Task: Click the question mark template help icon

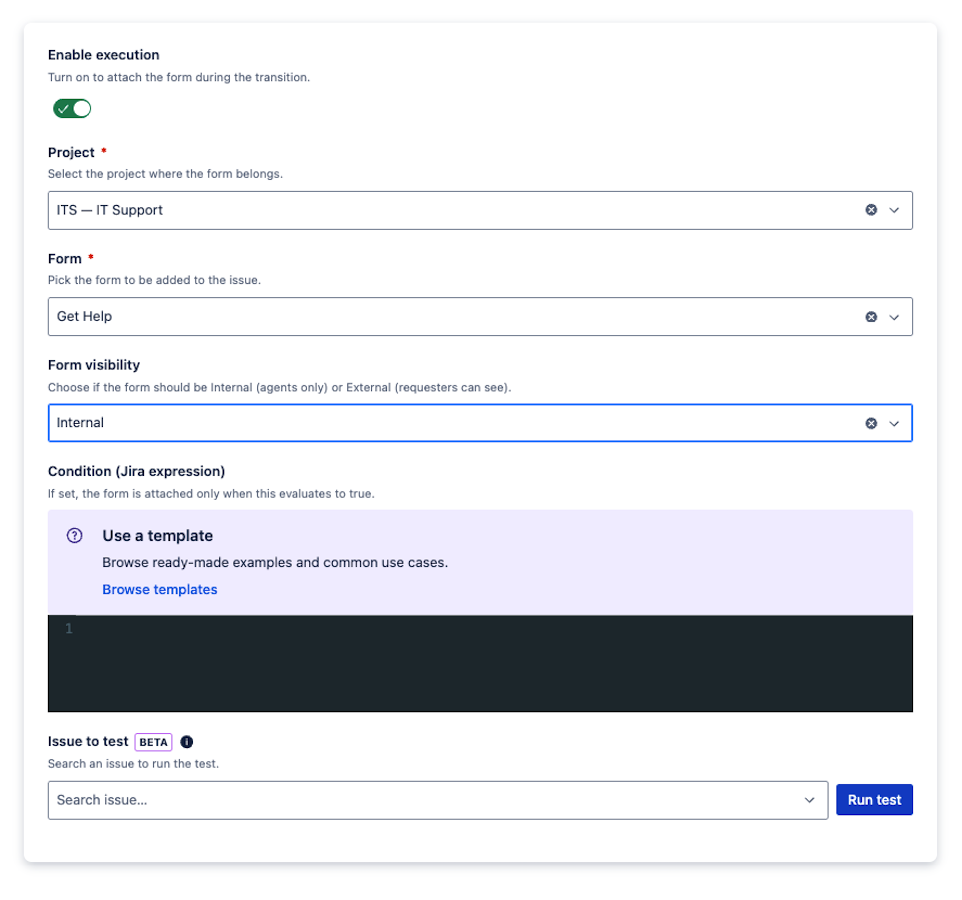Action: (75, 536)
